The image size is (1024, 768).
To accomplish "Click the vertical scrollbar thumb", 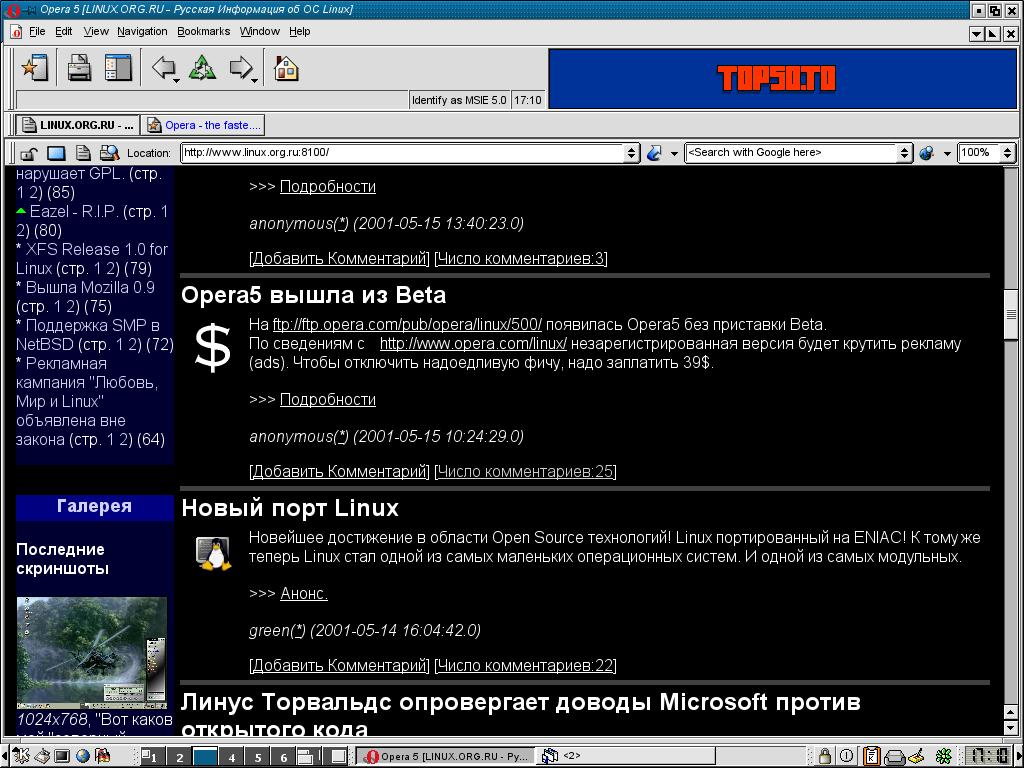I will tap(1010, 314).
